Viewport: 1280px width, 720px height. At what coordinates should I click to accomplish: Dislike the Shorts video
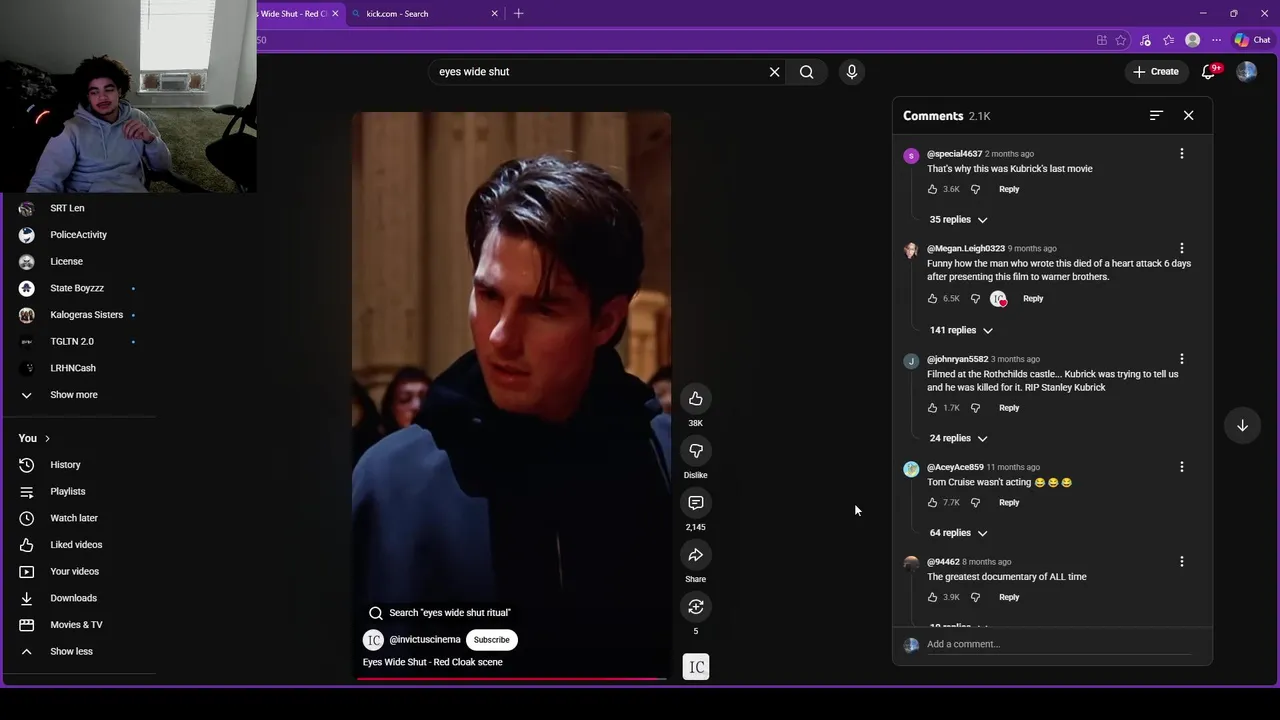click(696, 451)
